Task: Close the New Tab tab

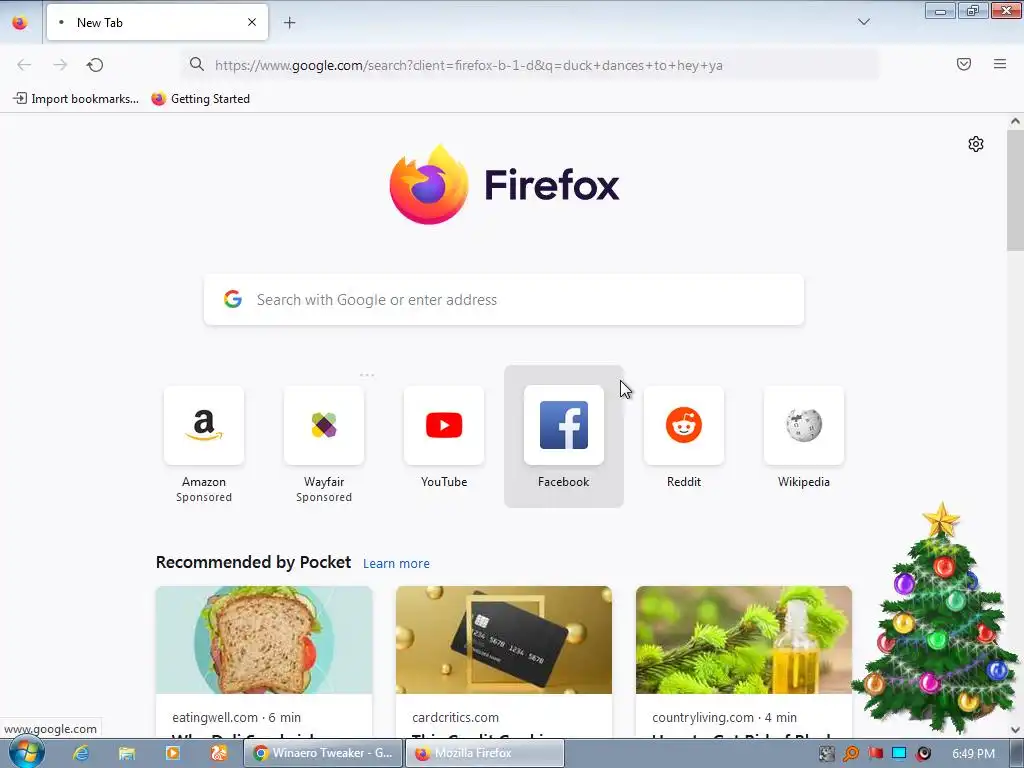Action: [x=251, y=22]
